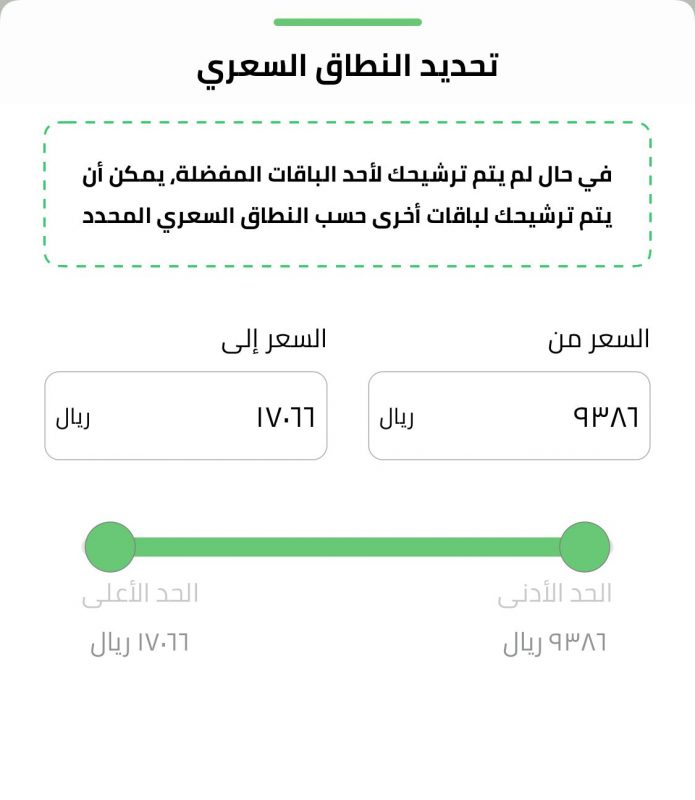
Task: Select the السعر إلى input field
Action: tap(186, 415)
